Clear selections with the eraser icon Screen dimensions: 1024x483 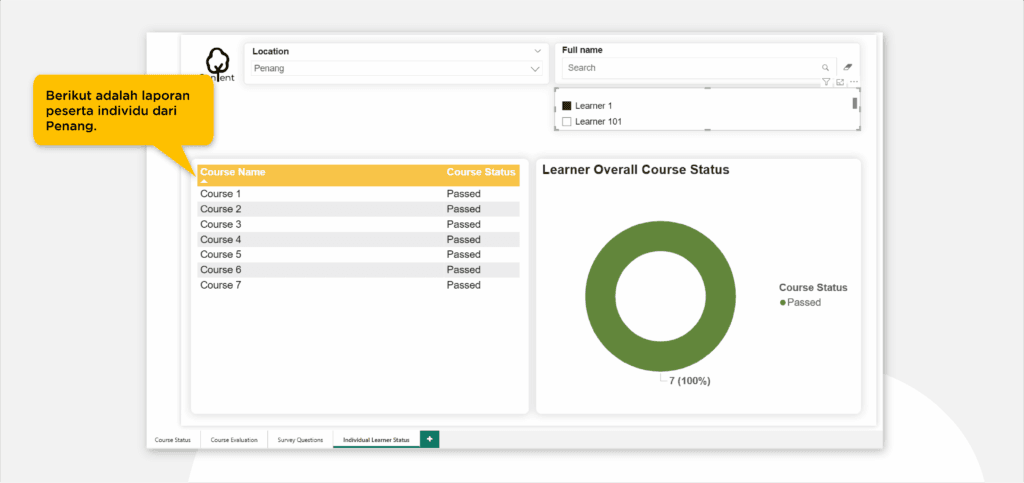[848, 67]
